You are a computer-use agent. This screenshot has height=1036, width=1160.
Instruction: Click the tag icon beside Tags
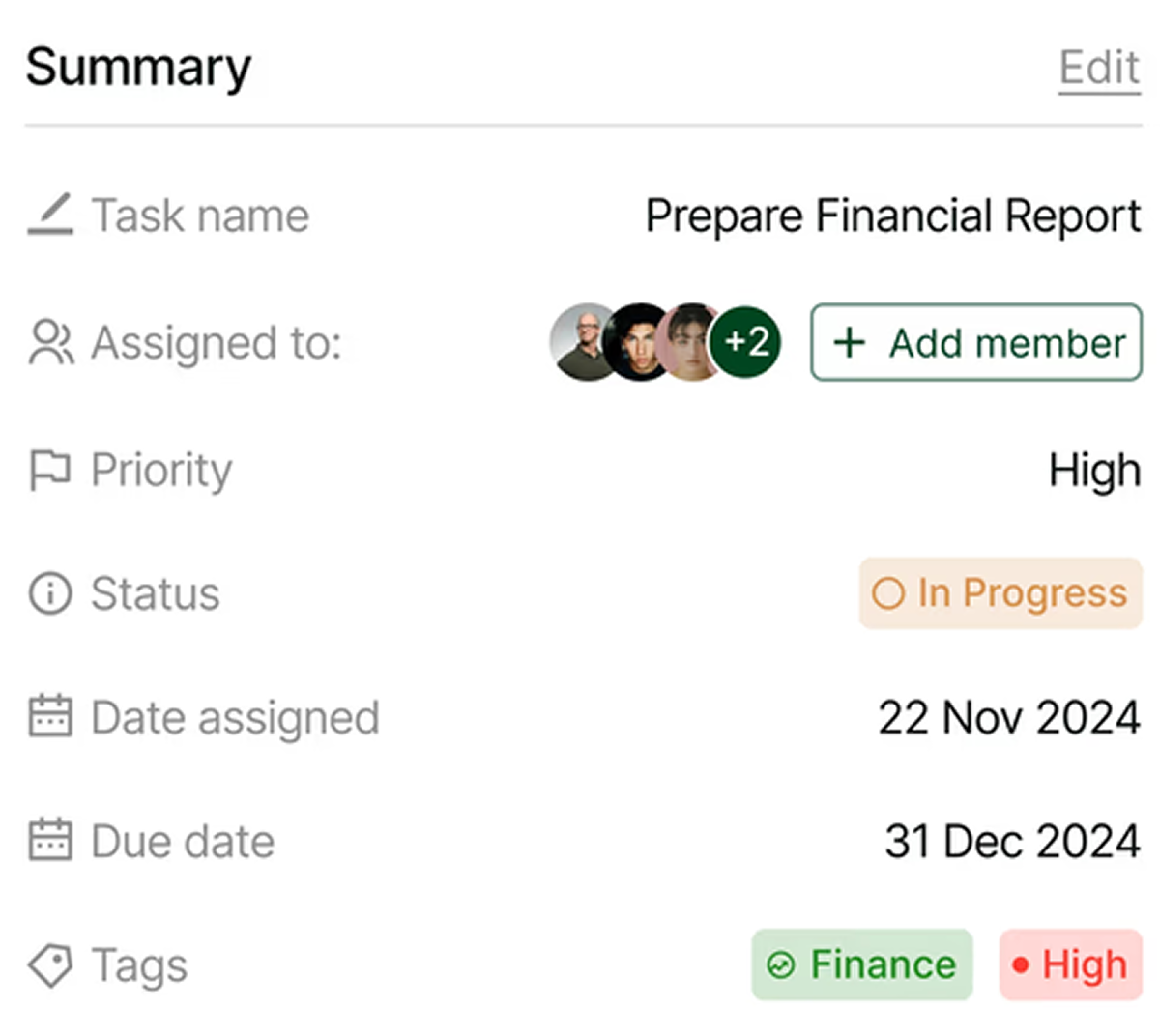[50, 964]
